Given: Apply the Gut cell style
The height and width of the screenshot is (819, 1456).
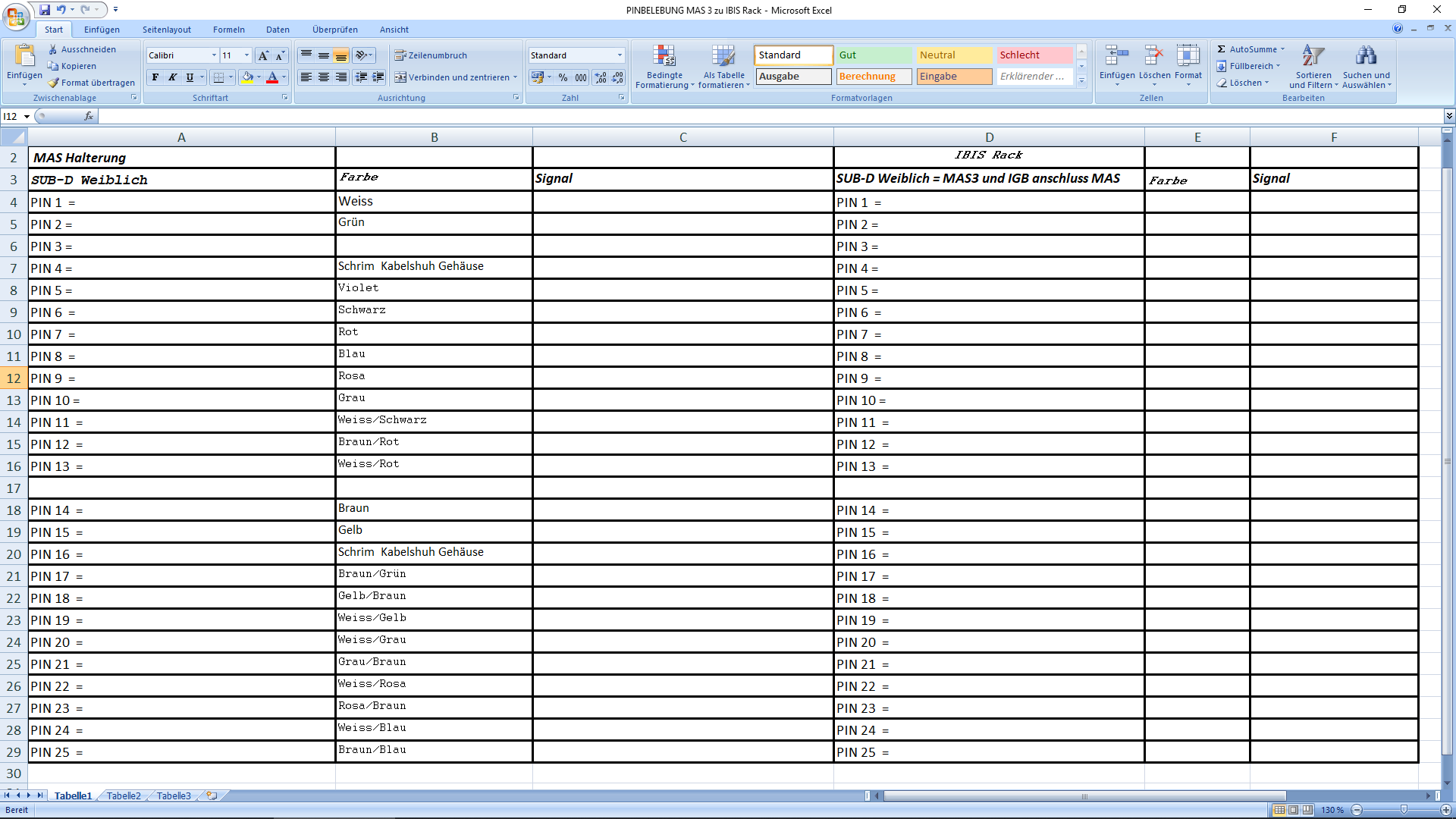Looking at the screenshot, I should tap(875, 55).
